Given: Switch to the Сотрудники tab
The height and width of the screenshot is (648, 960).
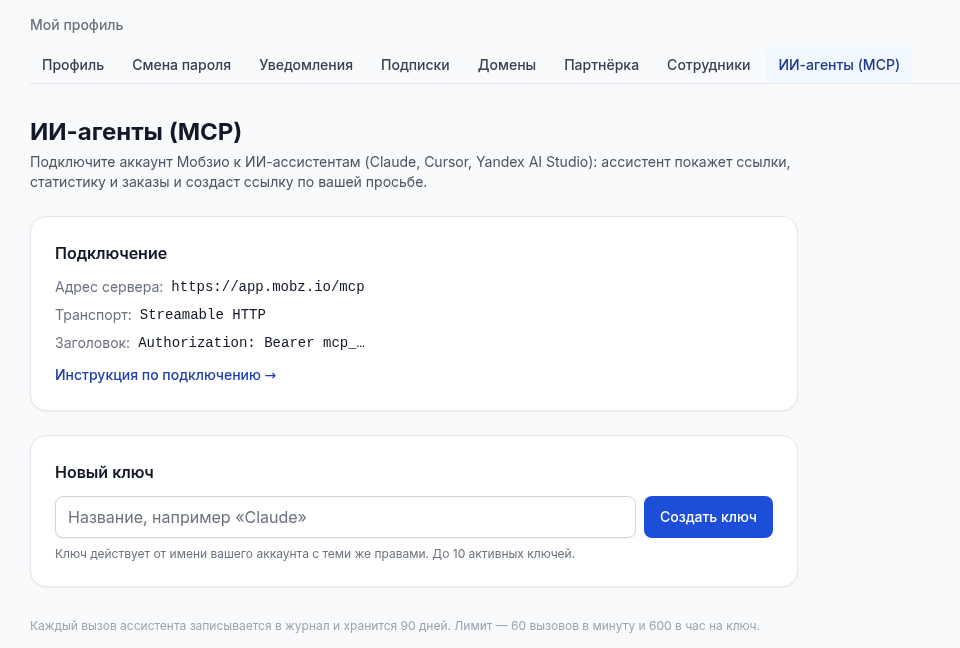Looking at the screenshot, I should (708, 65).
